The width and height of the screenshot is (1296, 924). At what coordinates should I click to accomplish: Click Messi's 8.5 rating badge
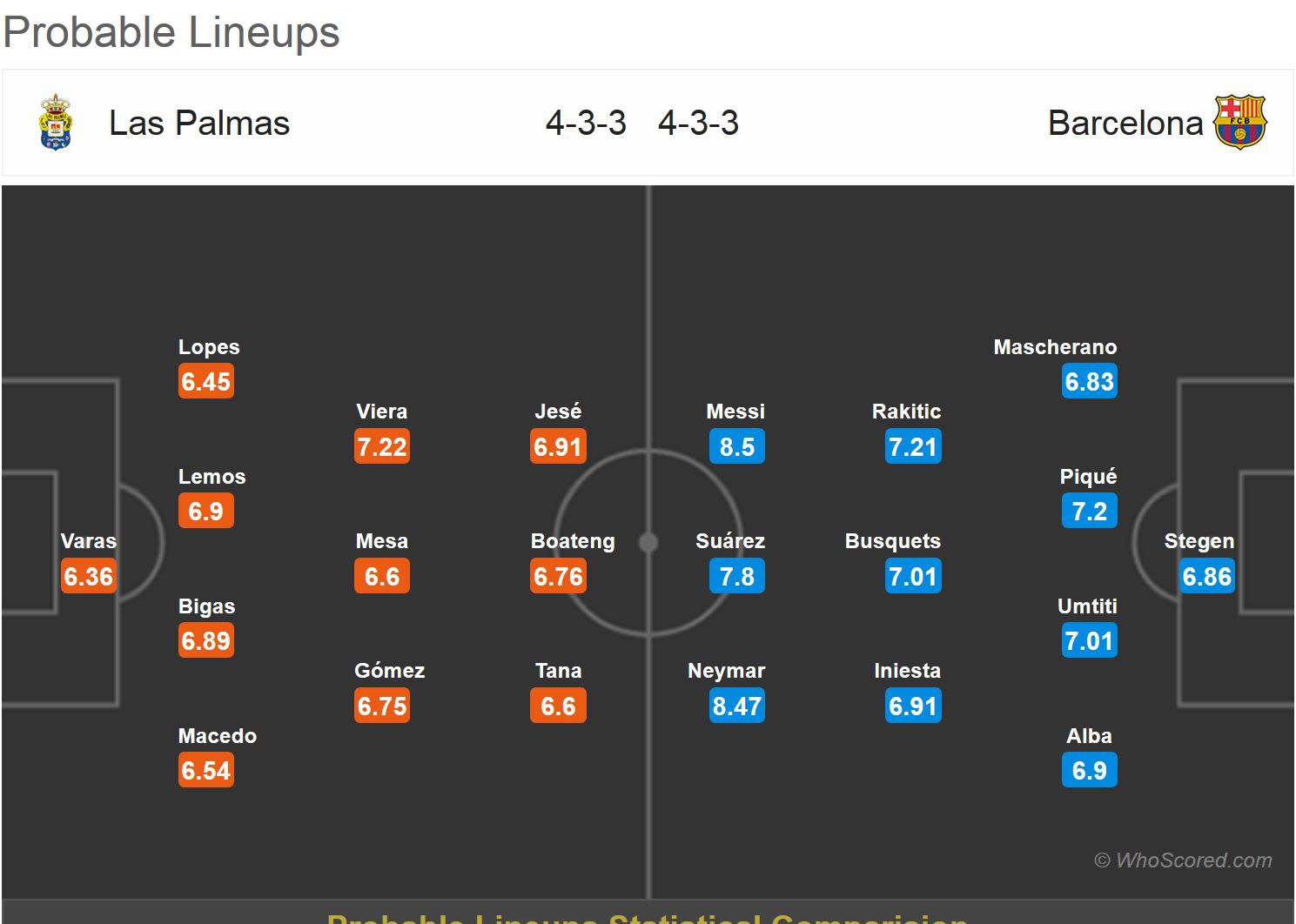[x=736, y=446]
